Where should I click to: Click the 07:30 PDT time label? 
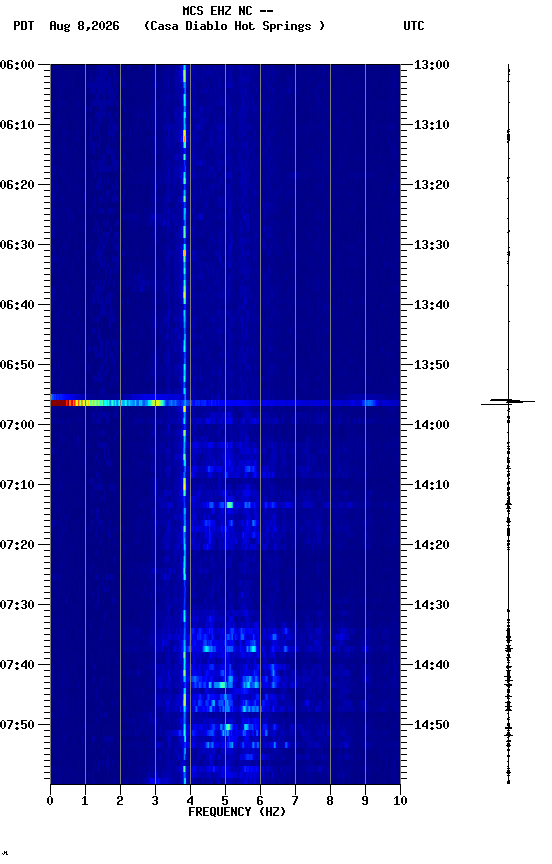17,605
